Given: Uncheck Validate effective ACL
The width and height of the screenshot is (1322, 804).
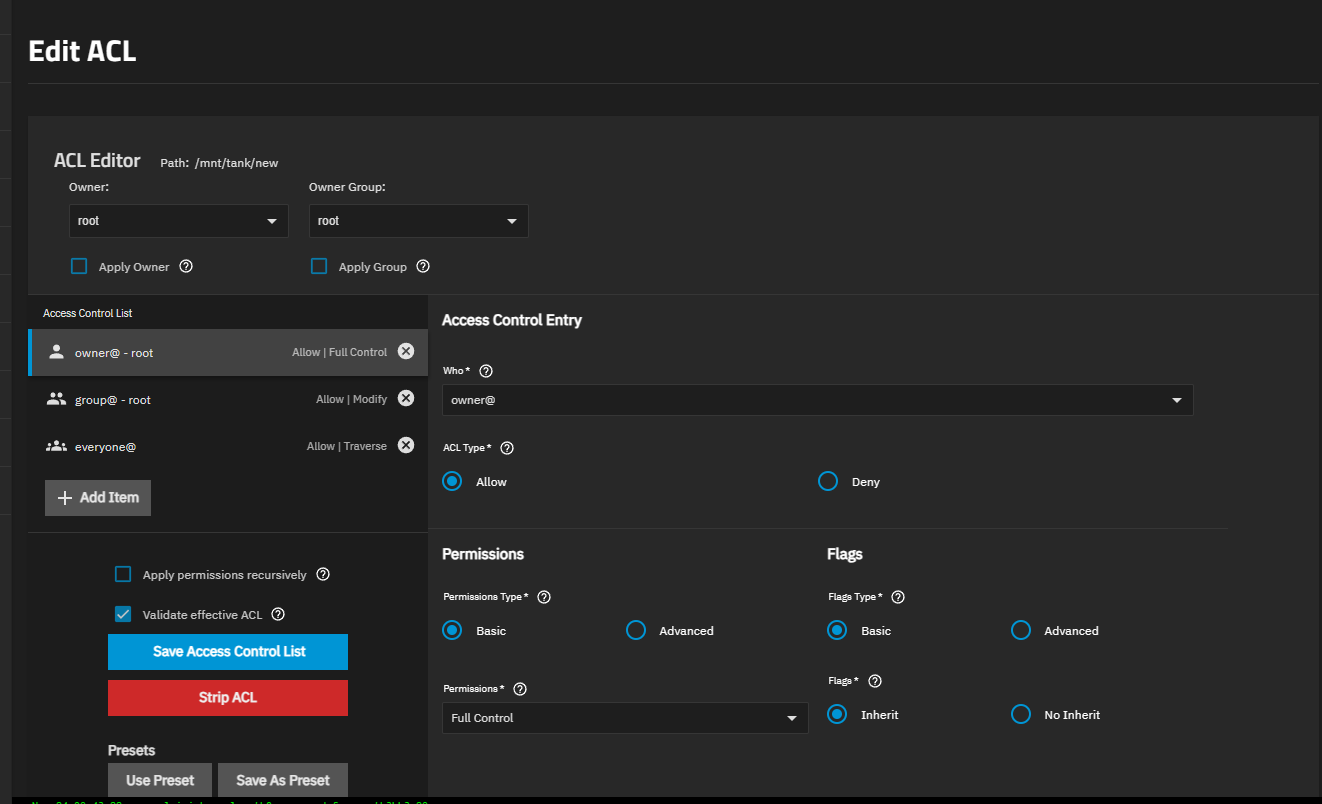Looking at the screenshot, I should coord(123,614).
